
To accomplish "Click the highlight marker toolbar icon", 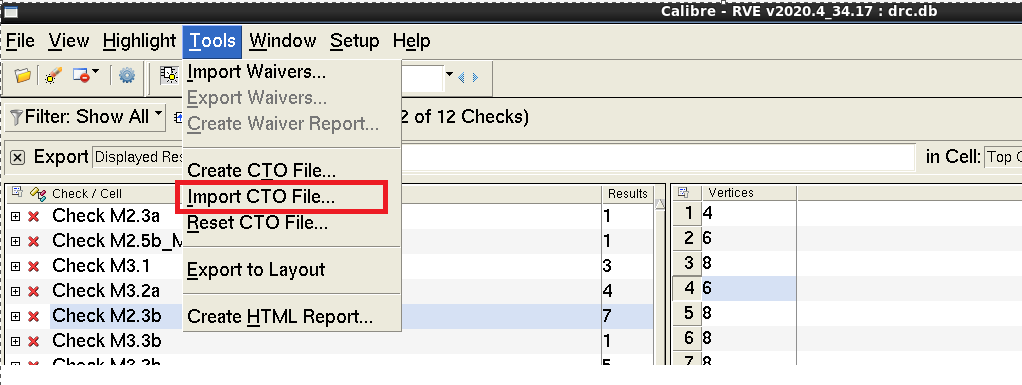I will coord(53,76).
